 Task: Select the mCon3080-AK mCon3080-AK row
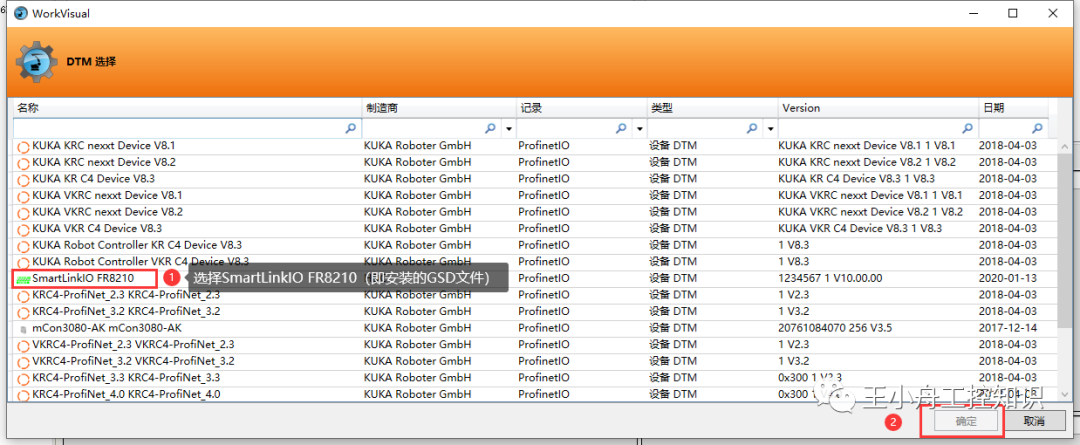[x=535, y=329]
